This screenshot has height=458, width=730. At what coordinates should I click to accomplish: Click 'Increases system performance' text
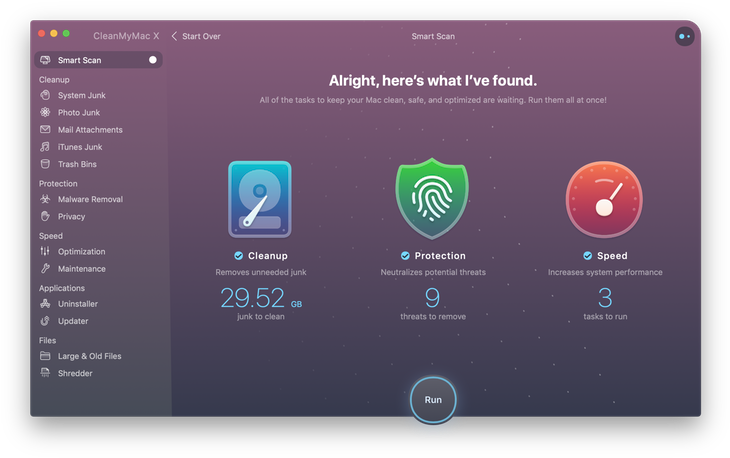(x=605, y=272)
